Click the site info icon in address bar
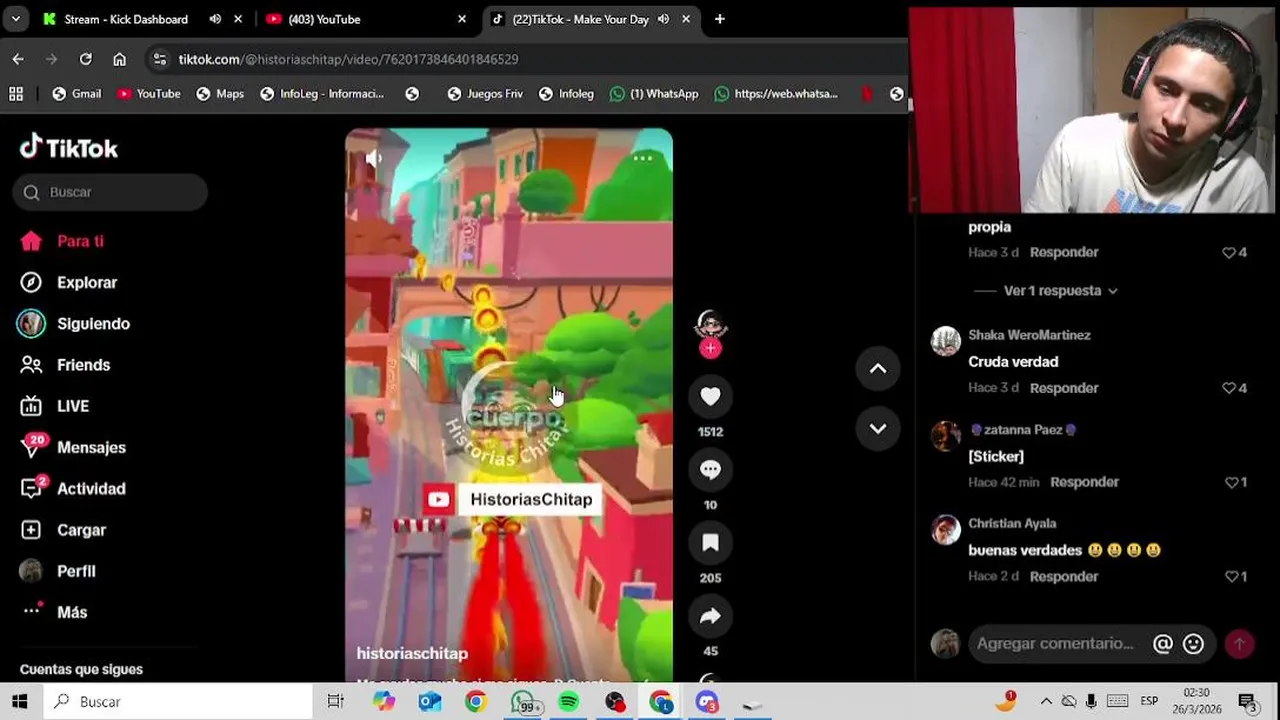This screenshot has width=1280, height=720. (x=159, y=59)
